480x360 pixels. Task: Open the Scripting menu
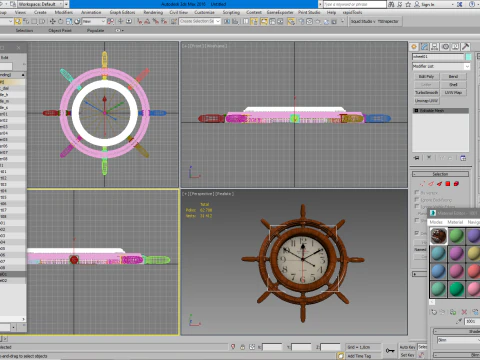click(231, 12)
